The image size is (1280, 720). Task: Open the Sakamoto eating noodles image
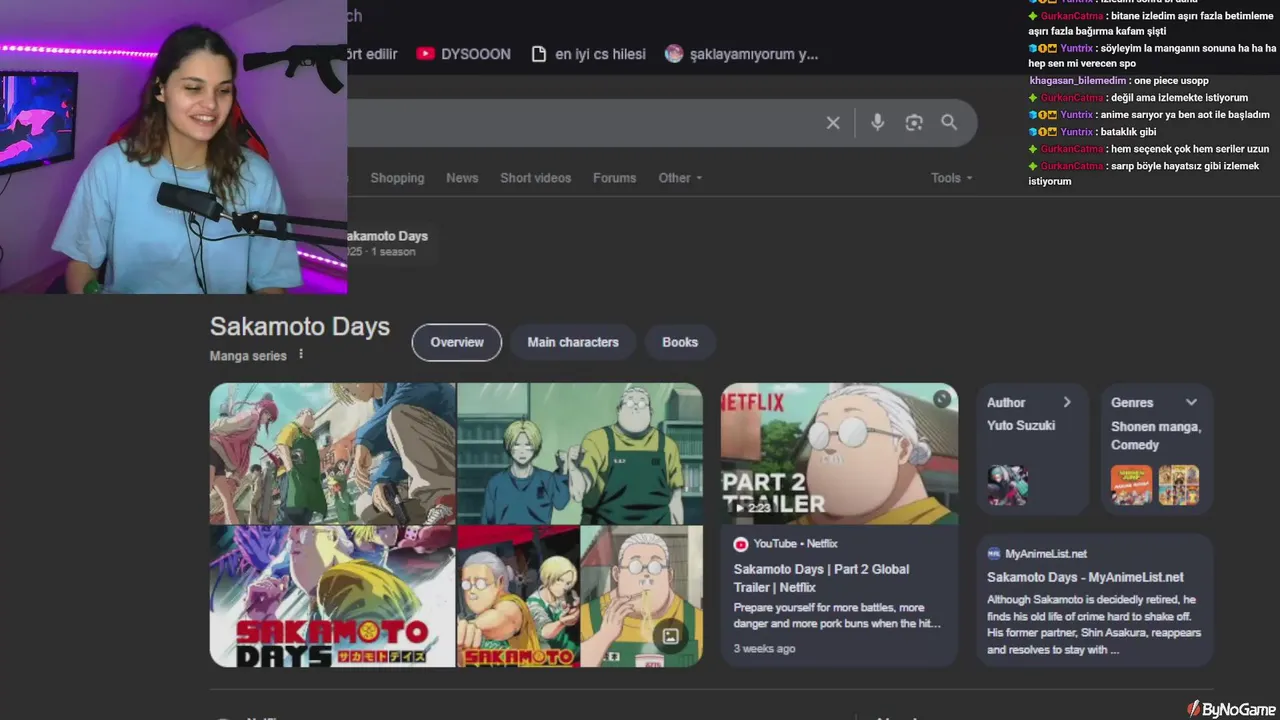[x=642, y=597]
